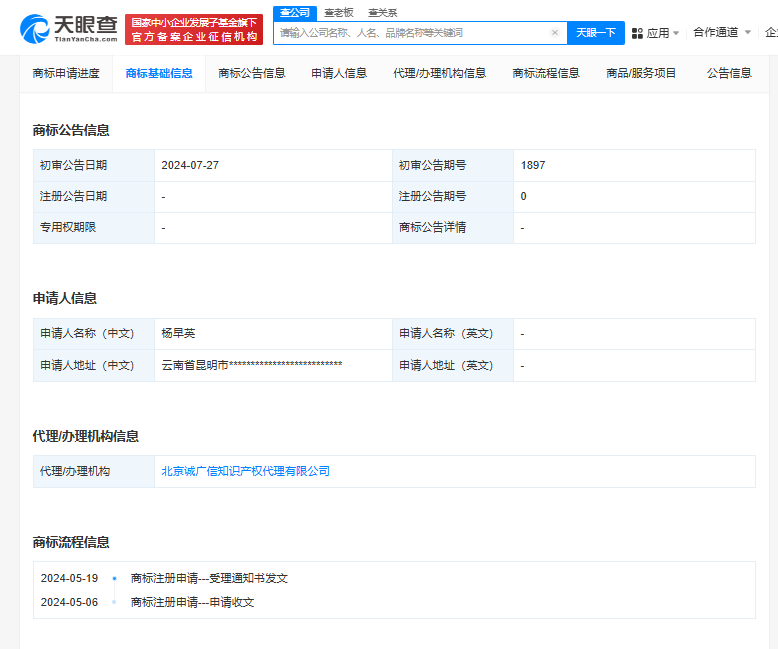Screen dimensions: 778x649
Task: Open the 代理/办理机构信息 tab
Action: [x=440, y=73]
